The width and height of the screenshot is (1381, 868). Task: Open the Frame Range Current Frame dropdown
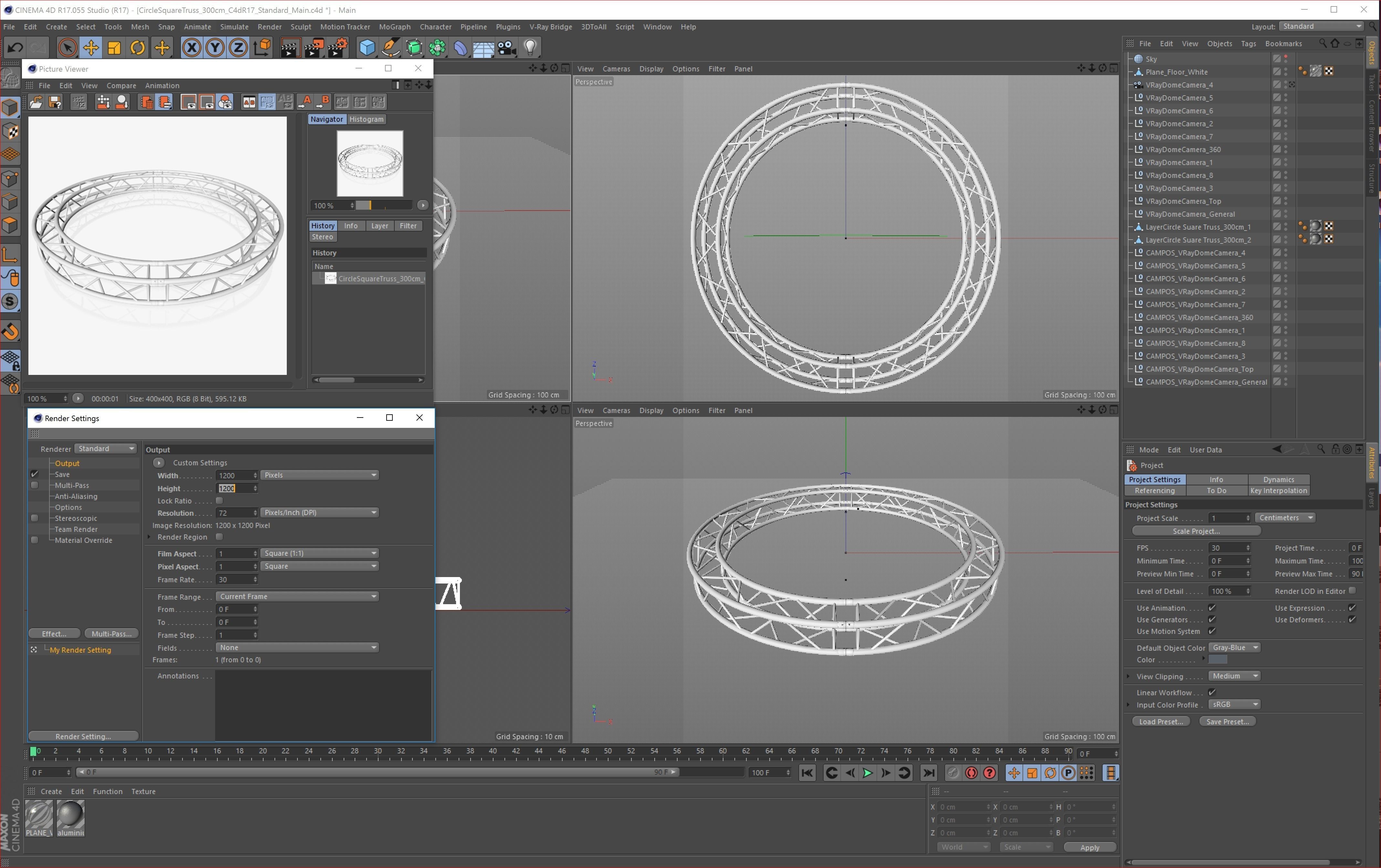pos(297,596)
